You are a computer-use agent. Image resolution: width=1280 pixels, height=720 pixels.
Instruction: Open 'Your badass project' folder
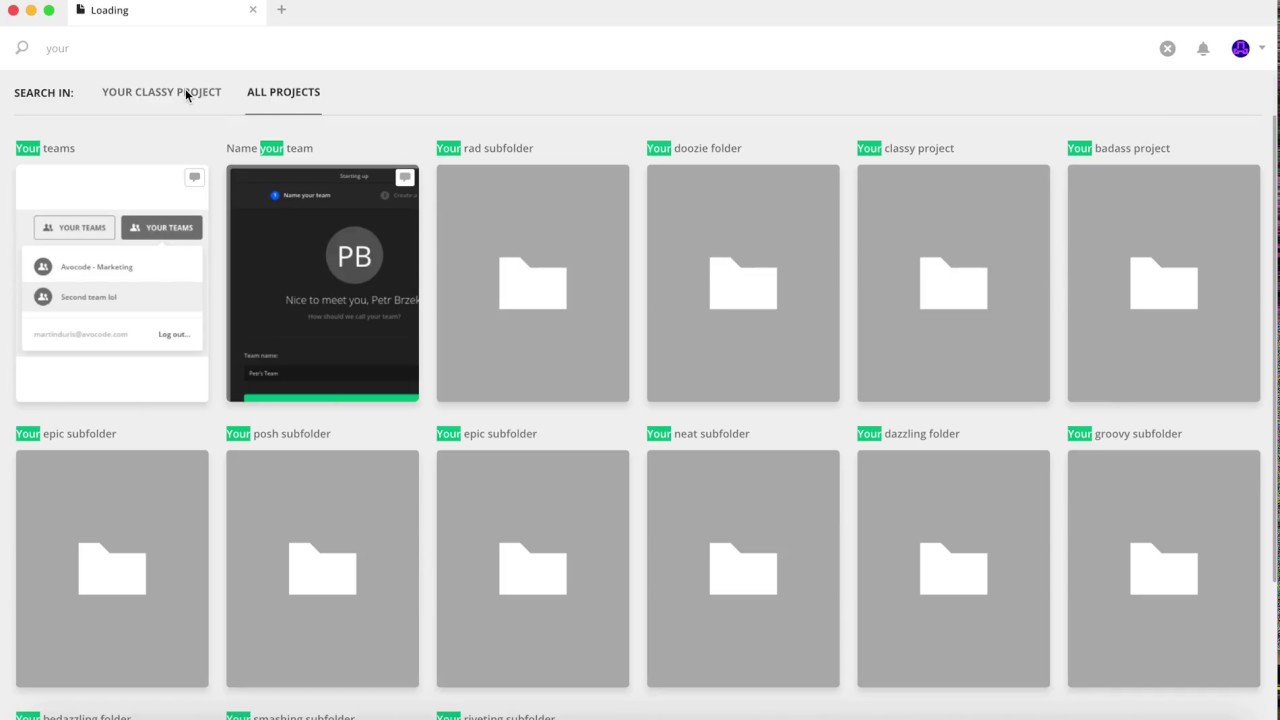click(1164, 283)
